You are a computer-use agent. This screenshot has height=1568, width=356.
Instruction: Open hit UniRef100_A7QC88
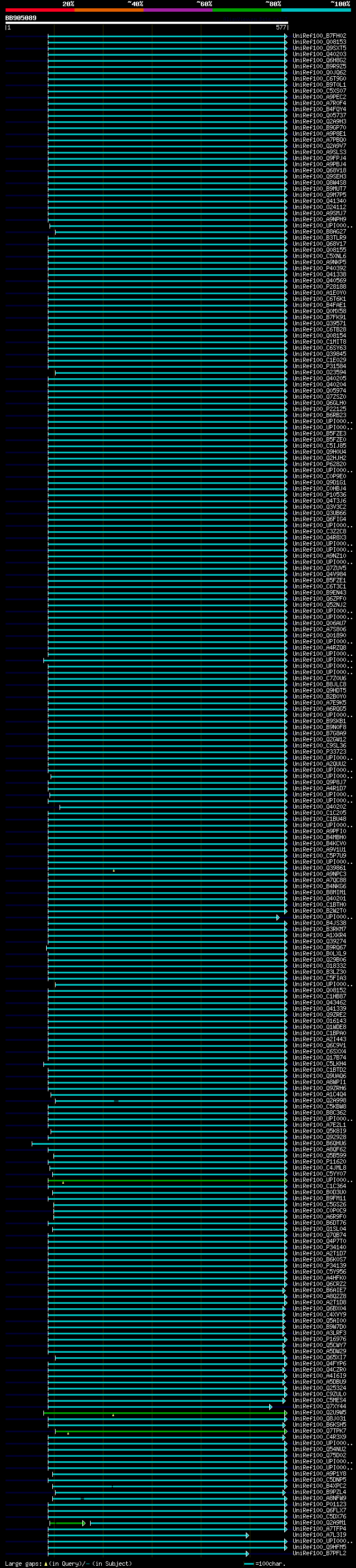319,880
